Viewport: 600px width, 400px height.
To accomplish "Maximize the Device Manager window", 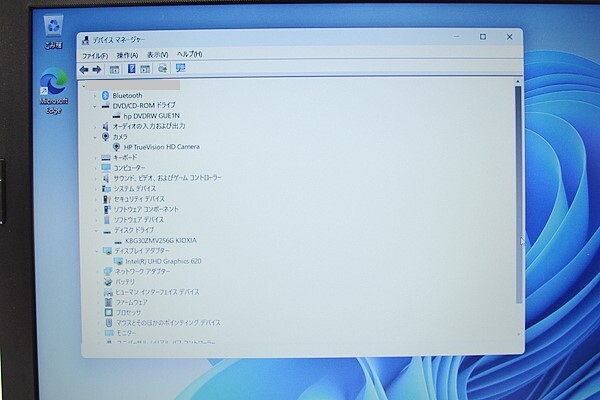I will (x=483, y=37).
